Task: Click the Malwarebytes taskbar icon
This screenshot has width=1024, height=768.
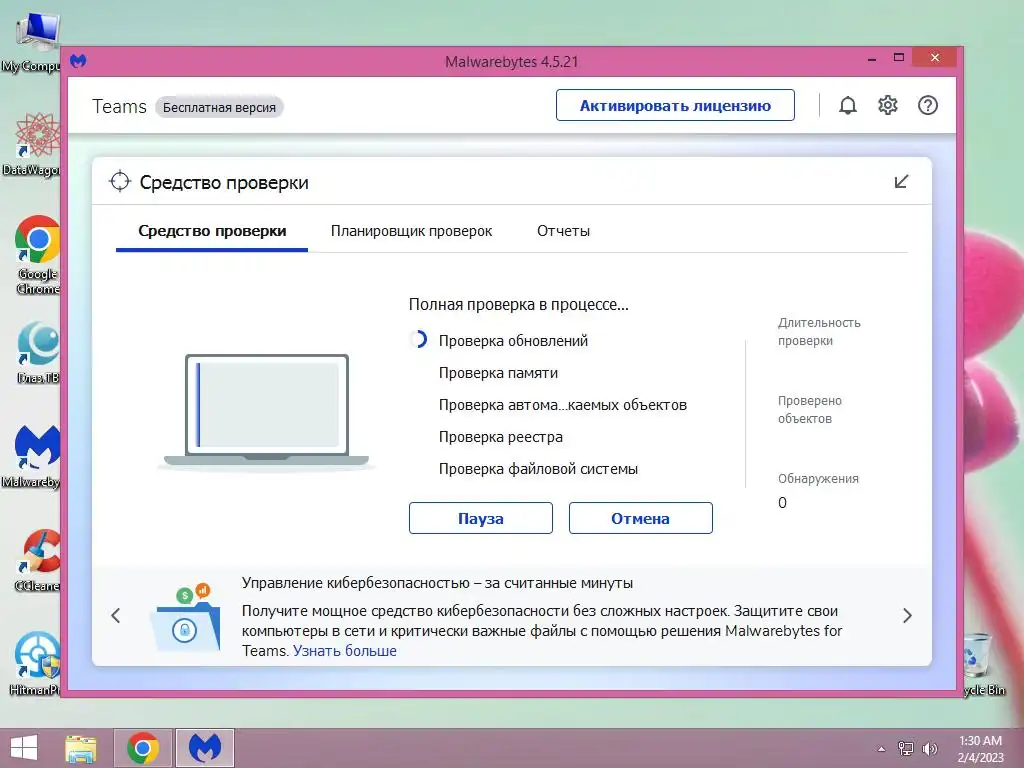Action: [x=205, y=748]
